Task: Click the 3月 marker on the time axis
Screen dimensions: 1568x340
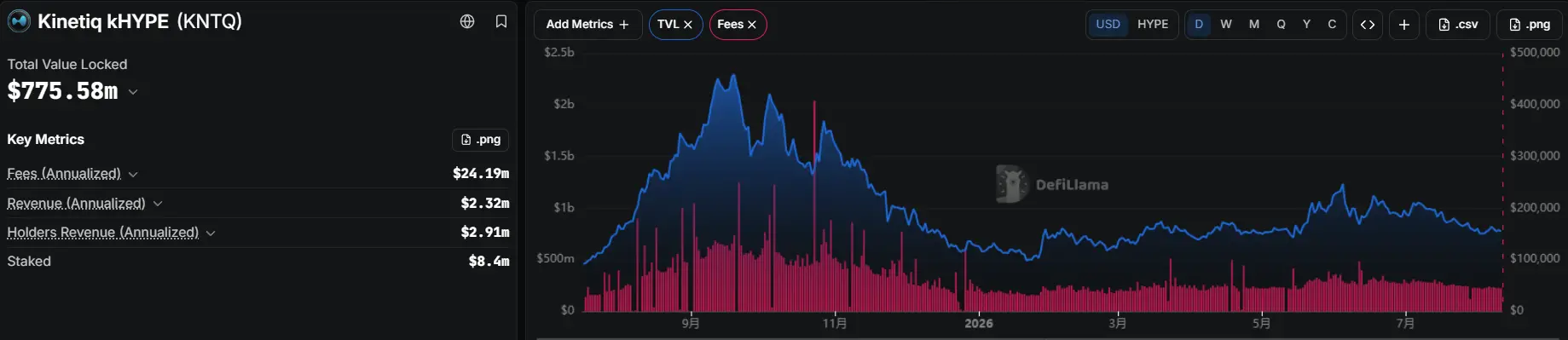Action: tap(1118, 324)
